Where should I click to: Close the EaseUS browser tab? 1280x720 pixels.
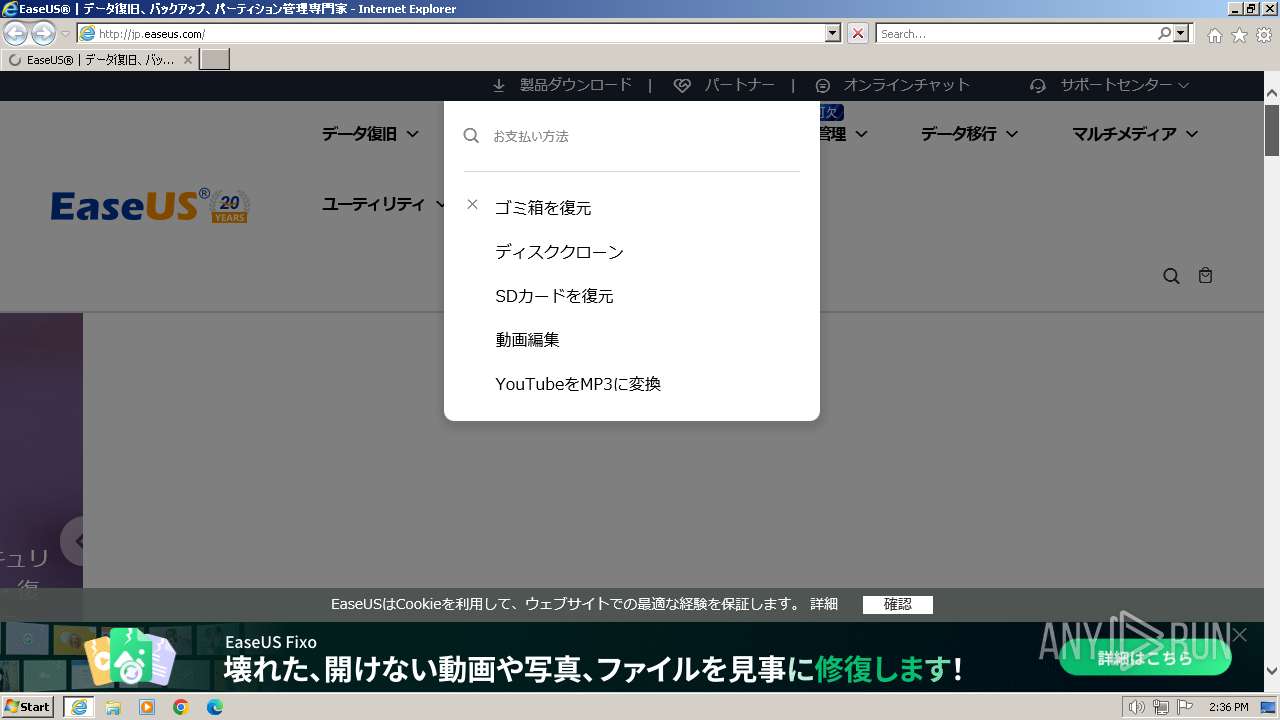click(x=188, y=60)
